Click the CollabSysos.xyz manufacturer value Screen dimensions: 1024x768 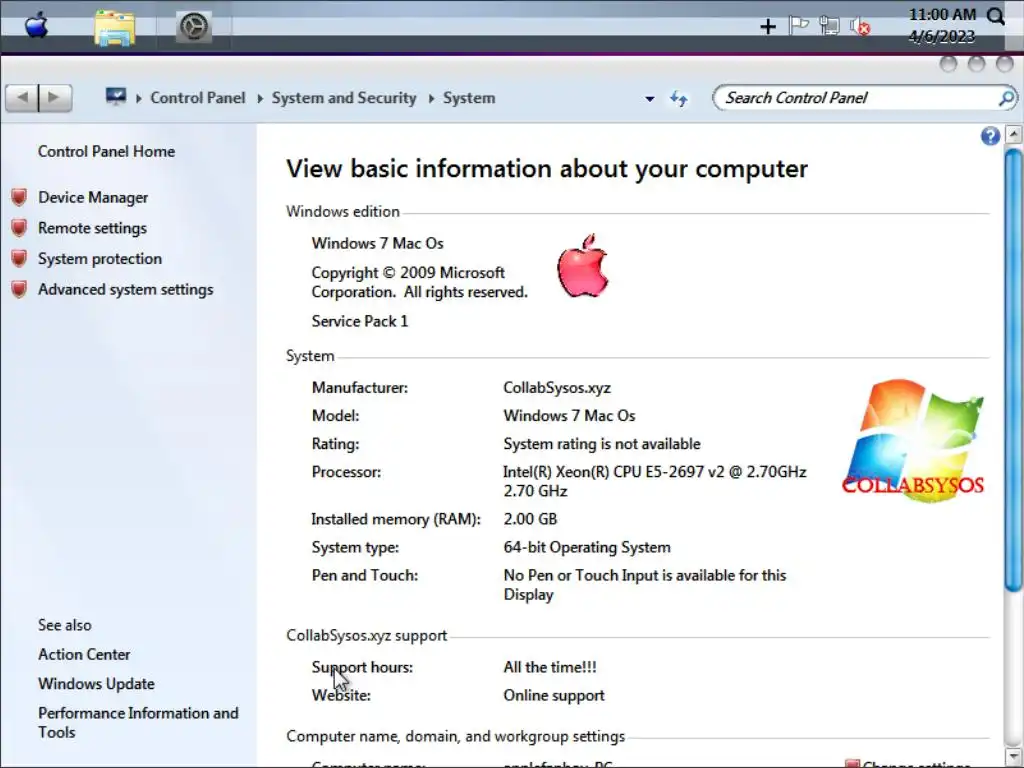[x=557, y=388]
